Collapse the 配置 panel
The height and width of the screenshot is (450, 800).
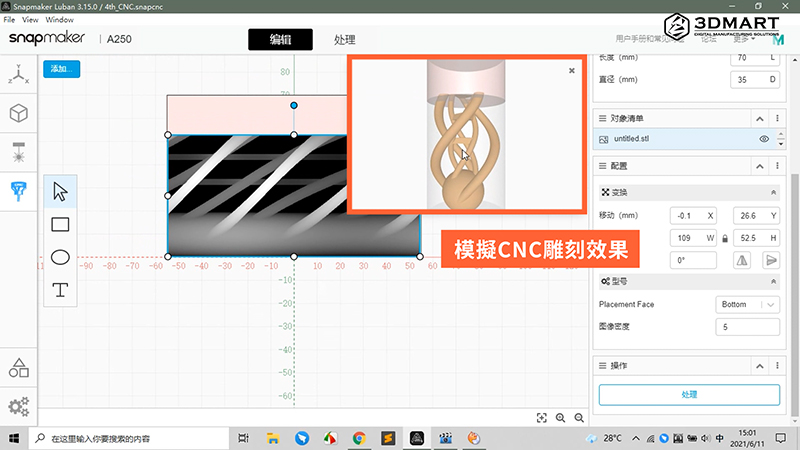point(759,166)
